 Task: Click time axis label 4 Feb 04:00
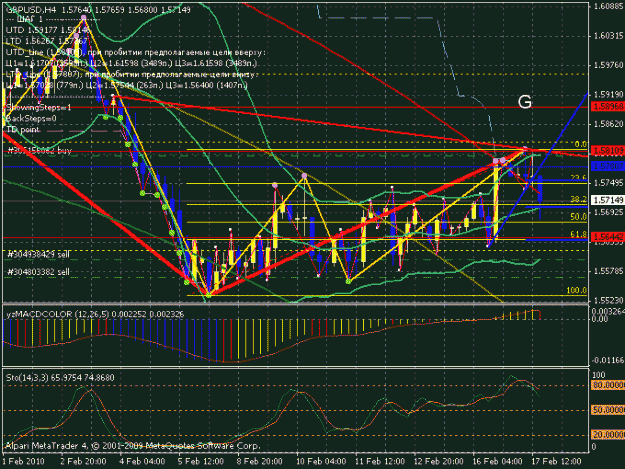[x=142, y=461]
